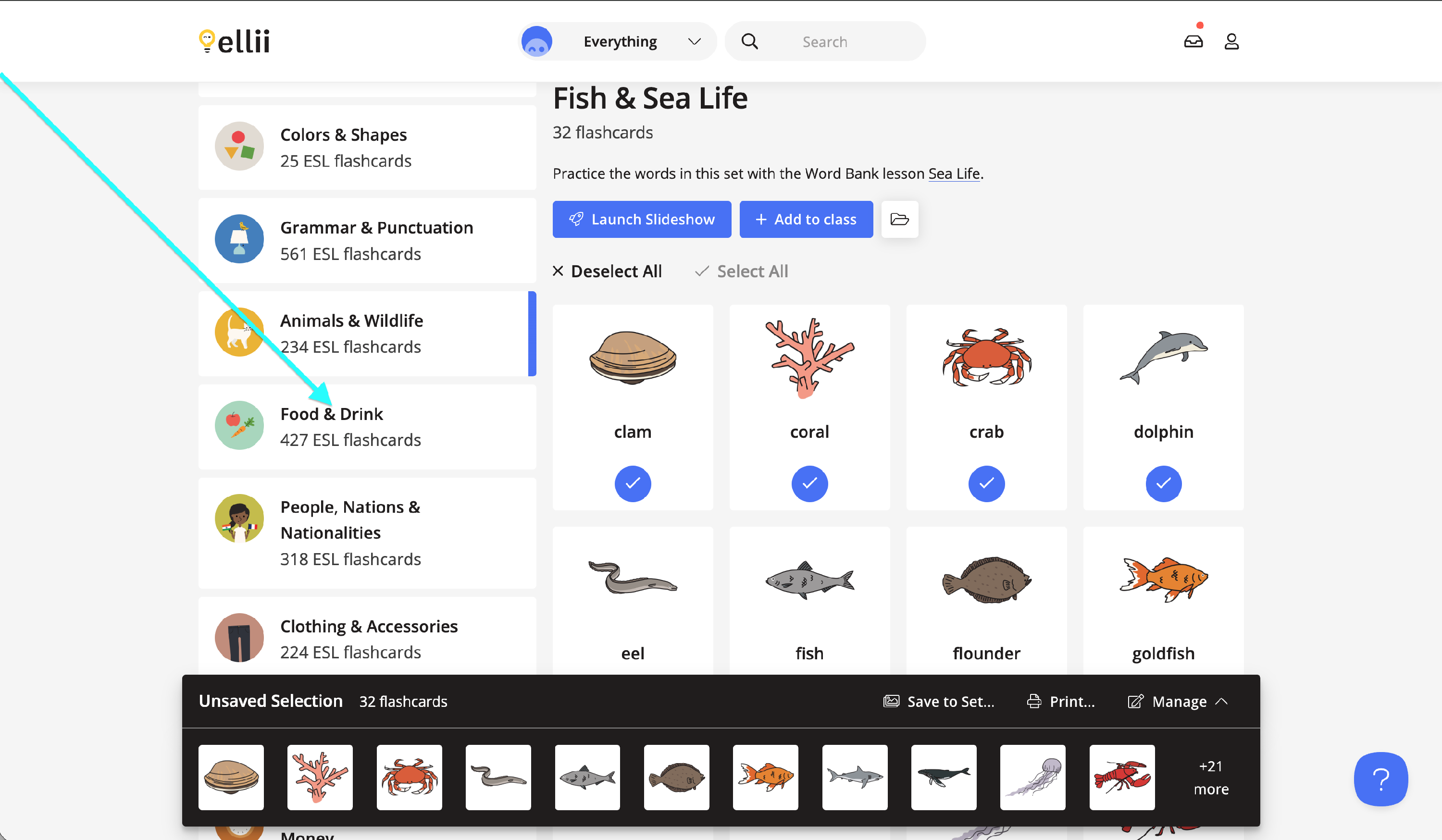Uncheck the clam flashcard checkmark

pyautogui.click(x=632, y=483)
